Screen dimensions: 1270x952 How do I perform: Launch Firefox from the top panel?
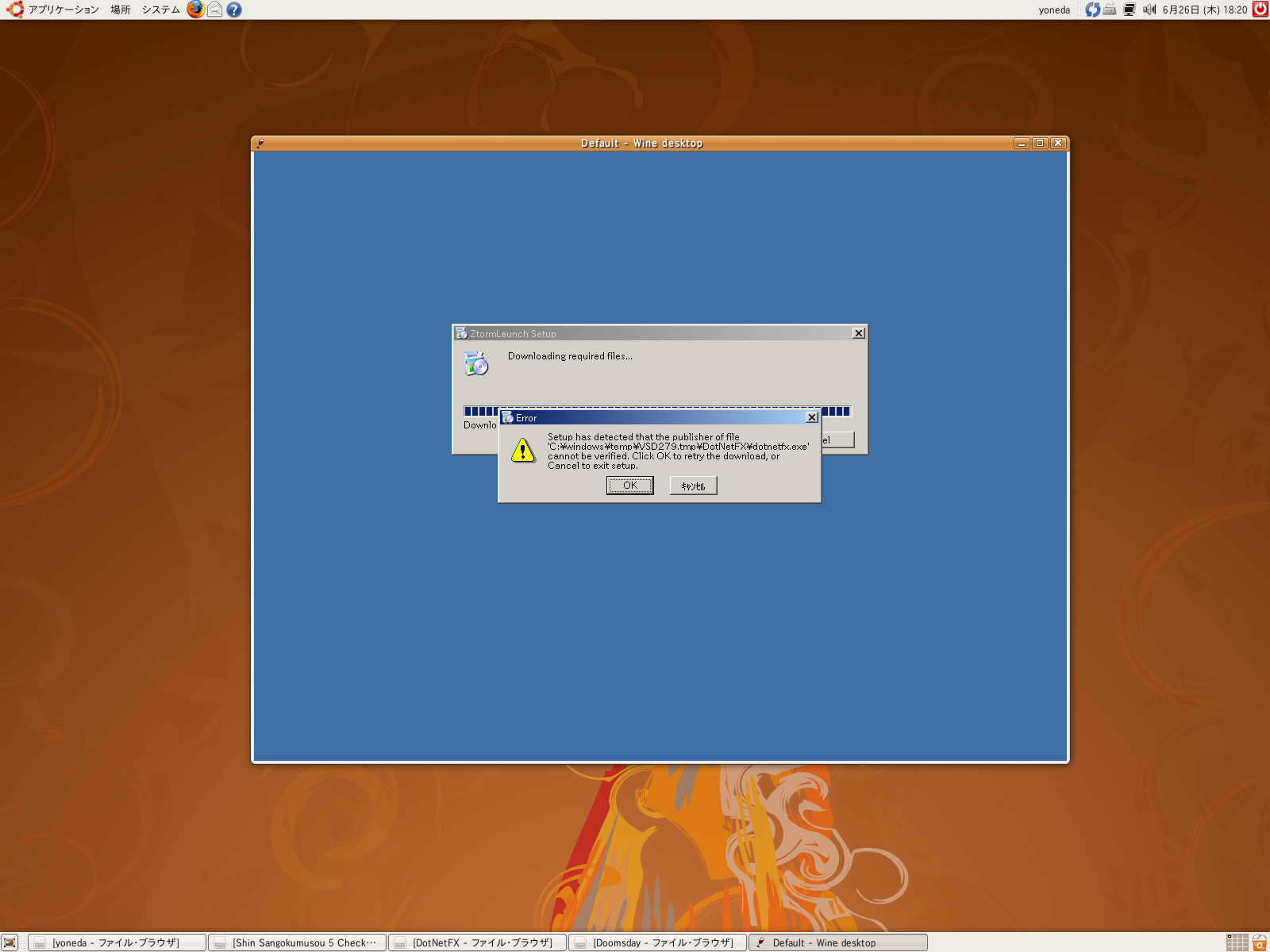195,10
